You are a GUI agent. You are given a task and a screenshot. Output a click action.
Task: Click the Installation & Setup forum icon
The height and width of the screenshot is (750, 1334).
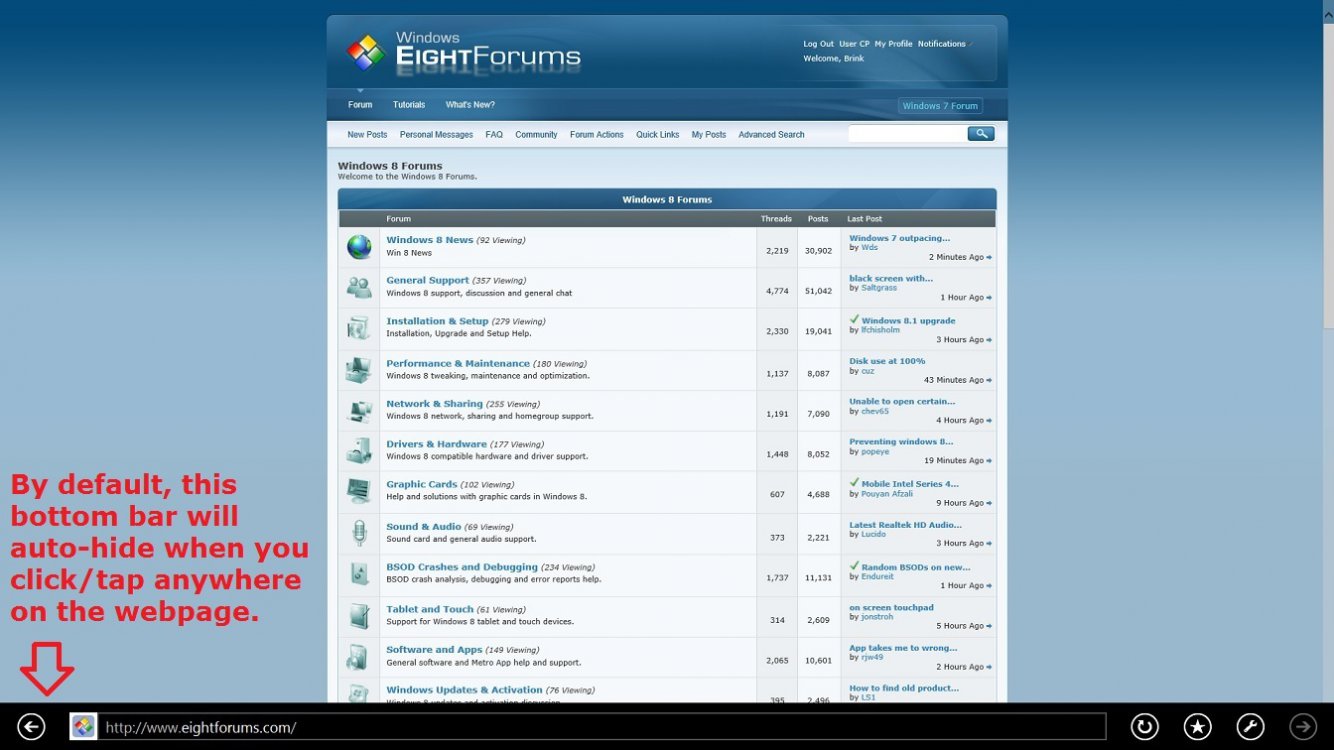pos(359,328)
